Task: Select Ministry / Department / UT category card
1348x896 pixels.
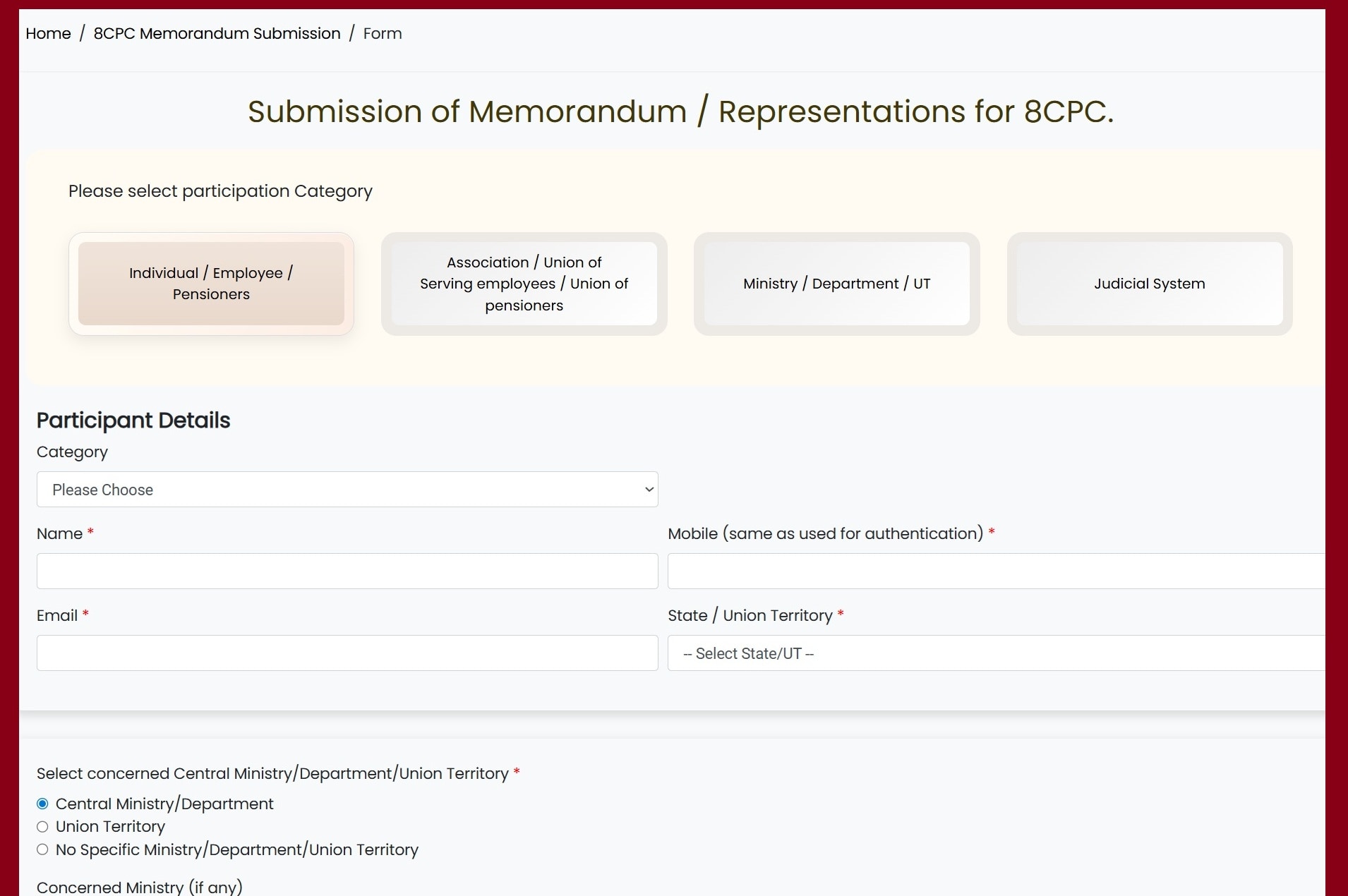Action: 836,284
